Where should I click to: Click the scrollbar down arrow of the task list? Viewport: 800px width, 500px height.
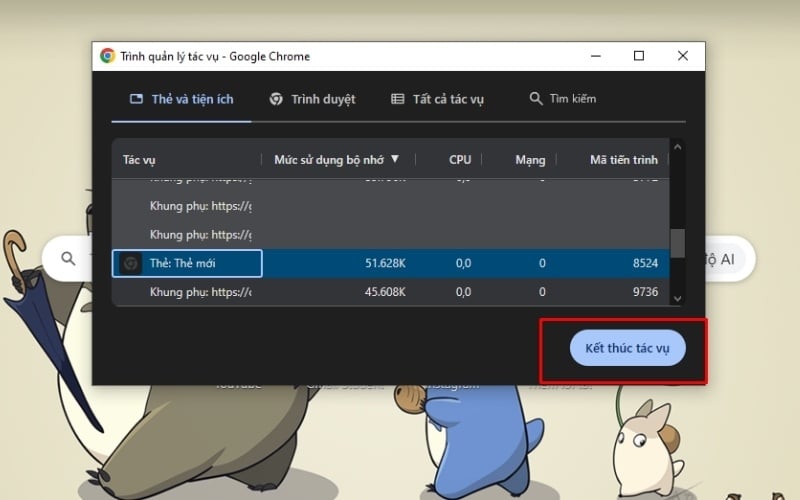click(x=678, y=298)
